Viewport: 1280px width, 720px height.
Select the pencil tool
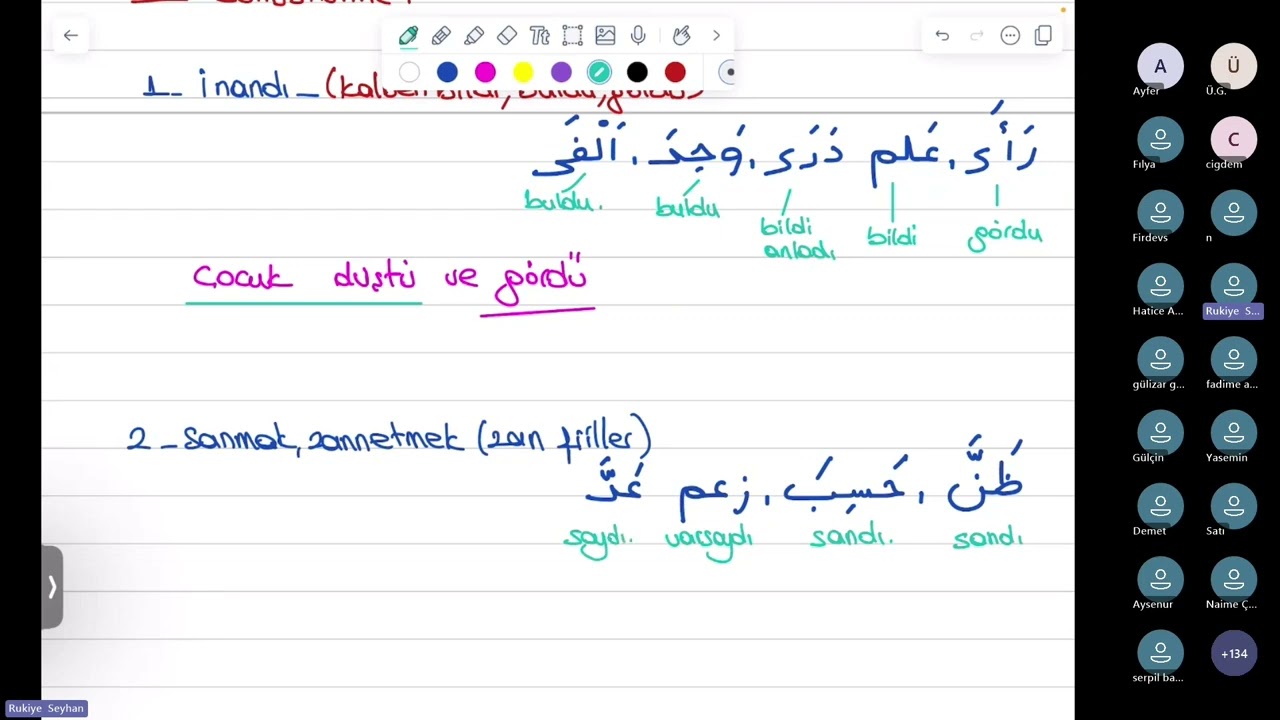(x=441, y=36)
